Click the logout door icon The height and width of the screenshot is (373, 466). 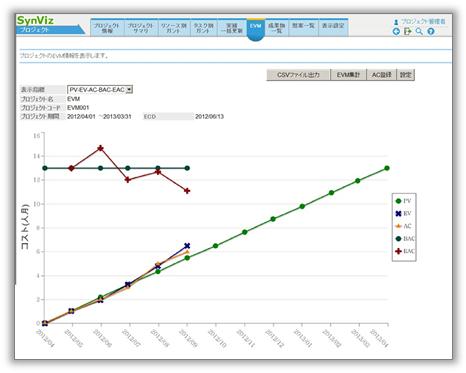click(407, 31)
